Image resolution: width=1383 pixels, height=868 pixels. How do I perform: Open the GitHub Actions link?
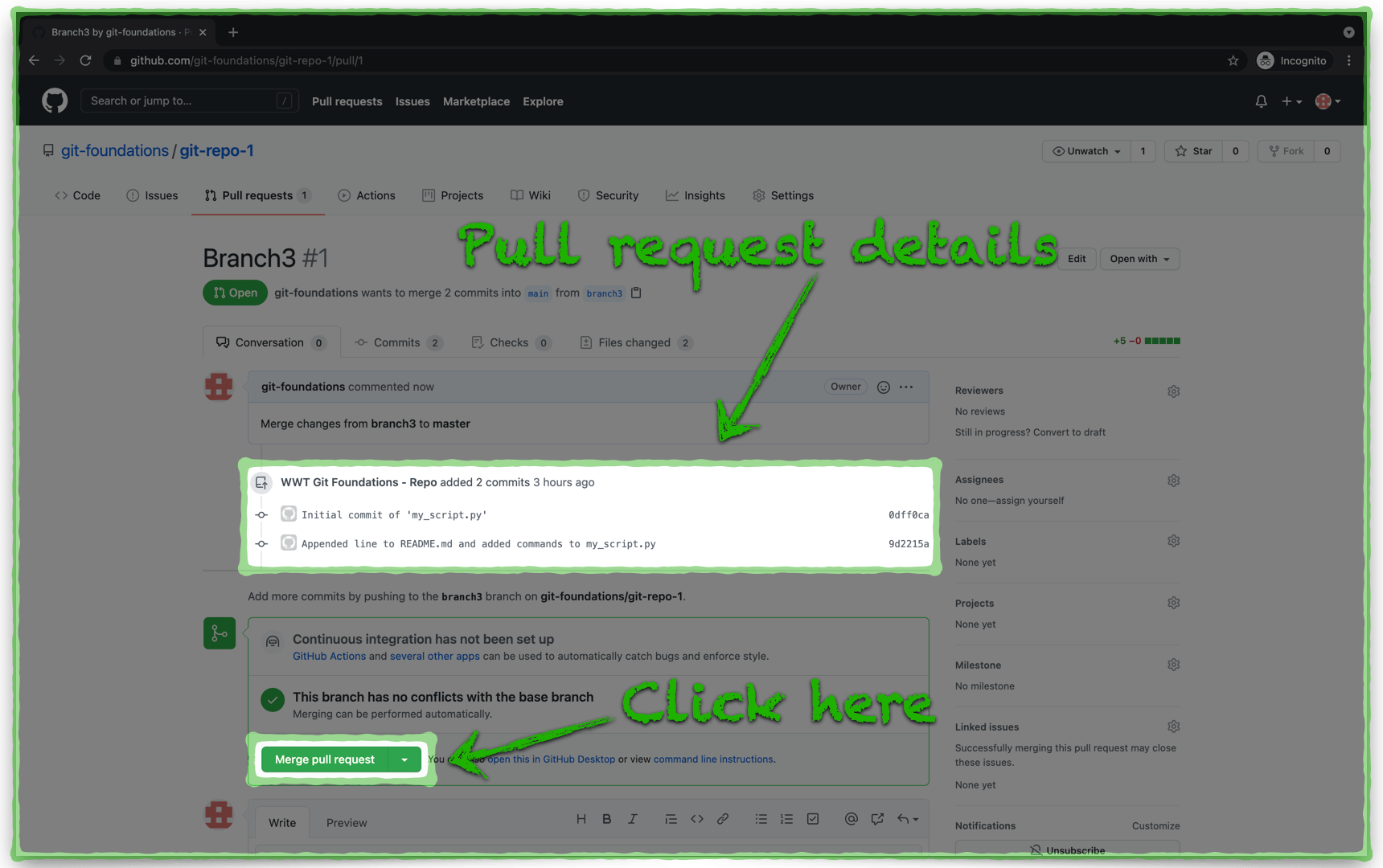(x=329, y=656)
